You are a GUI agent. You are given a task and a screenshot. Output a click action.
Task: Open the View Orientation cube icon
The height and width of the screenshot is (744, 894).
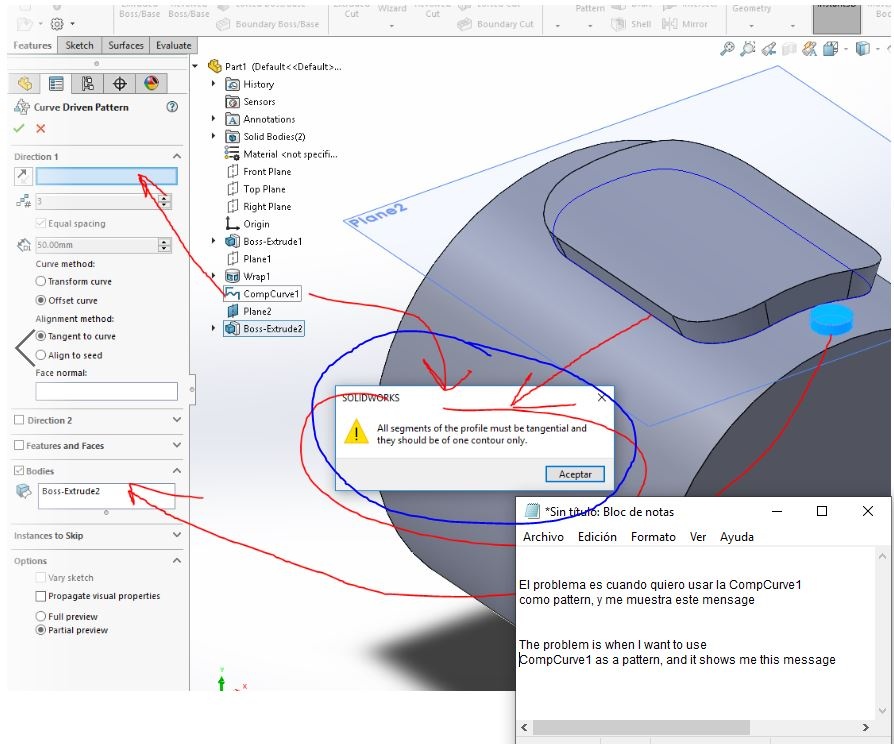[830, 49]
